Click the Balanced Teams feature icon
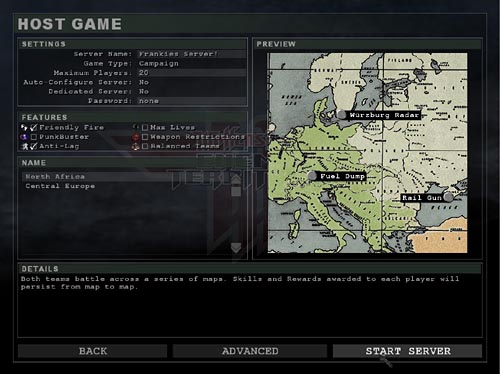500x374 pixels. 136,146
